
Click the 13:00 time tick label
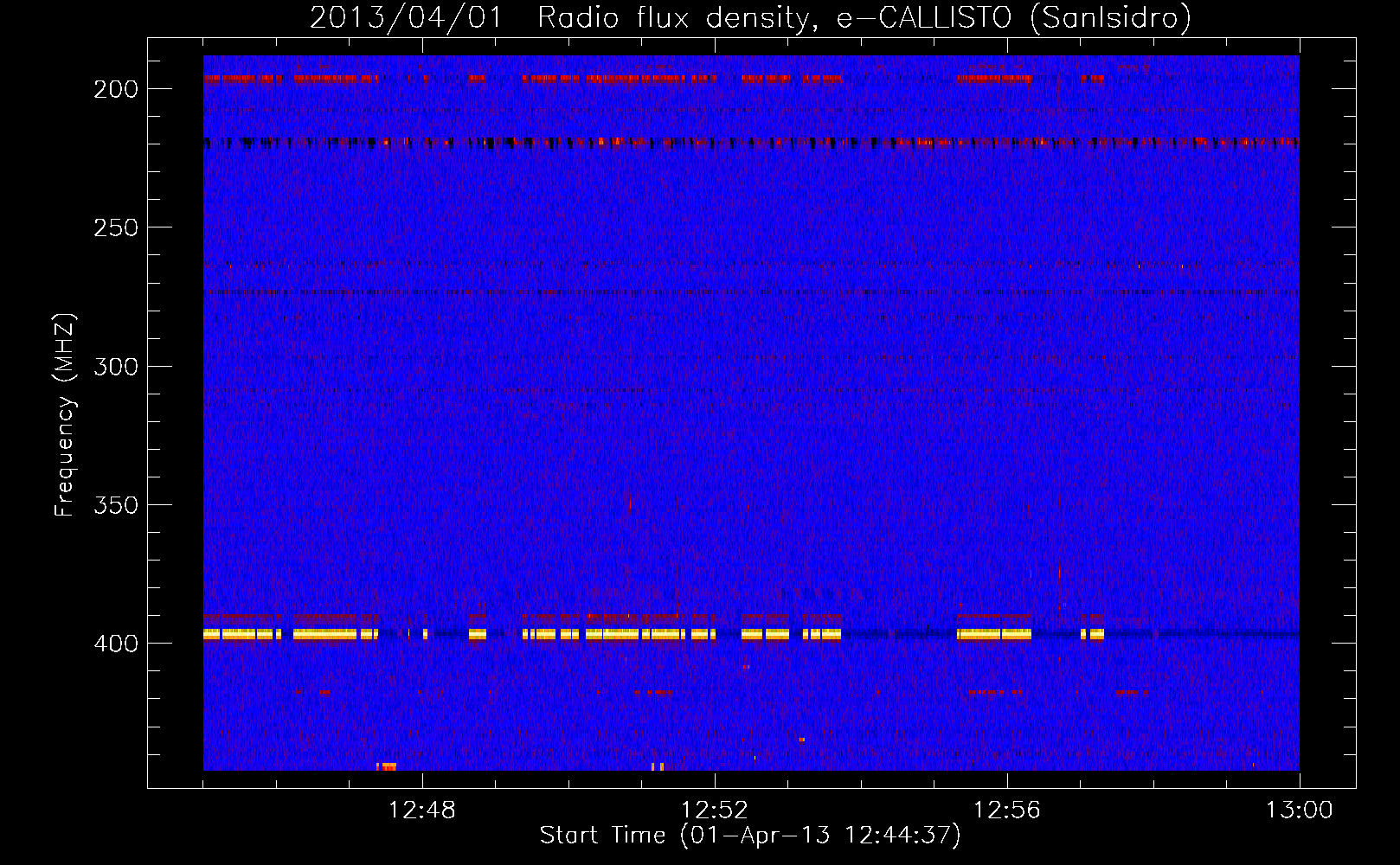click(x=1300, y=810)
